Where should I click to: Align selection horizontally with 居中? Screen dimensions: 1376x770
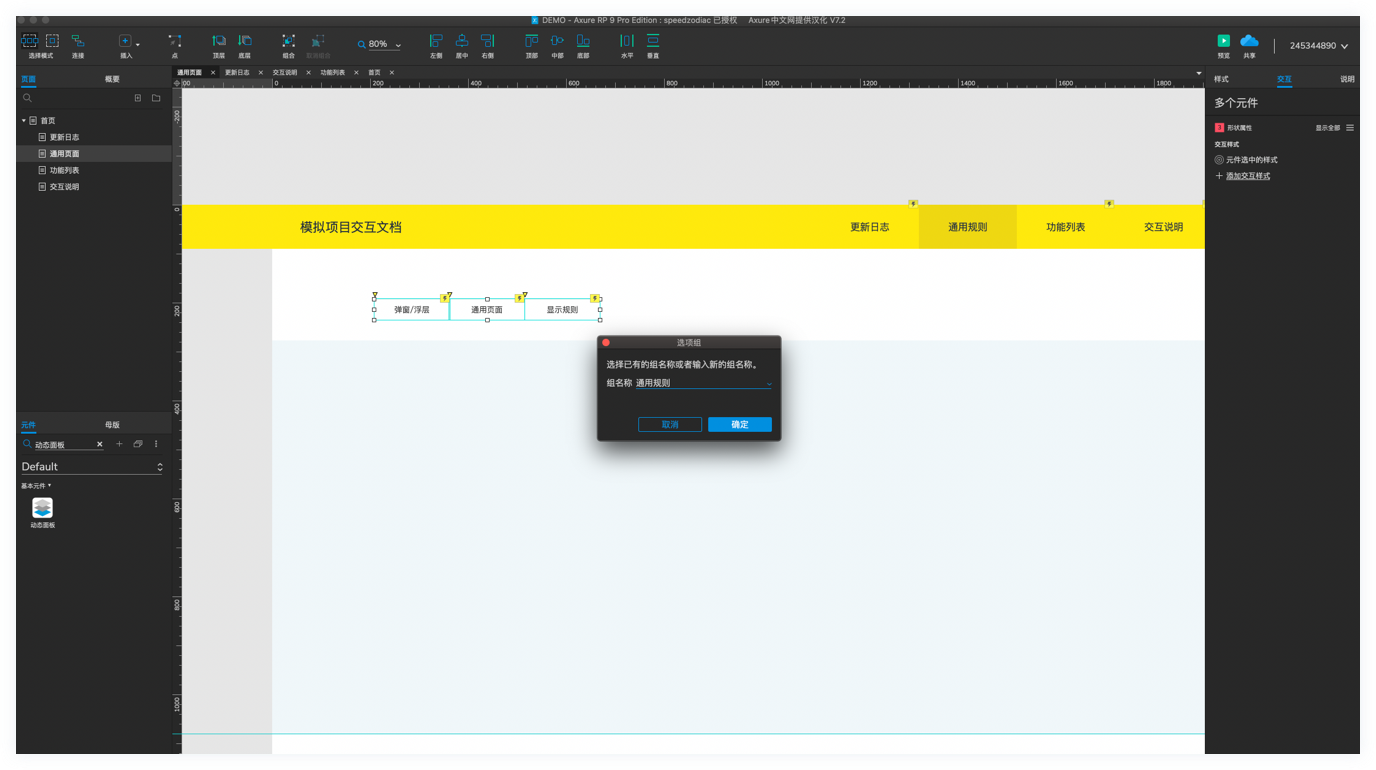[x=462, y=45]
